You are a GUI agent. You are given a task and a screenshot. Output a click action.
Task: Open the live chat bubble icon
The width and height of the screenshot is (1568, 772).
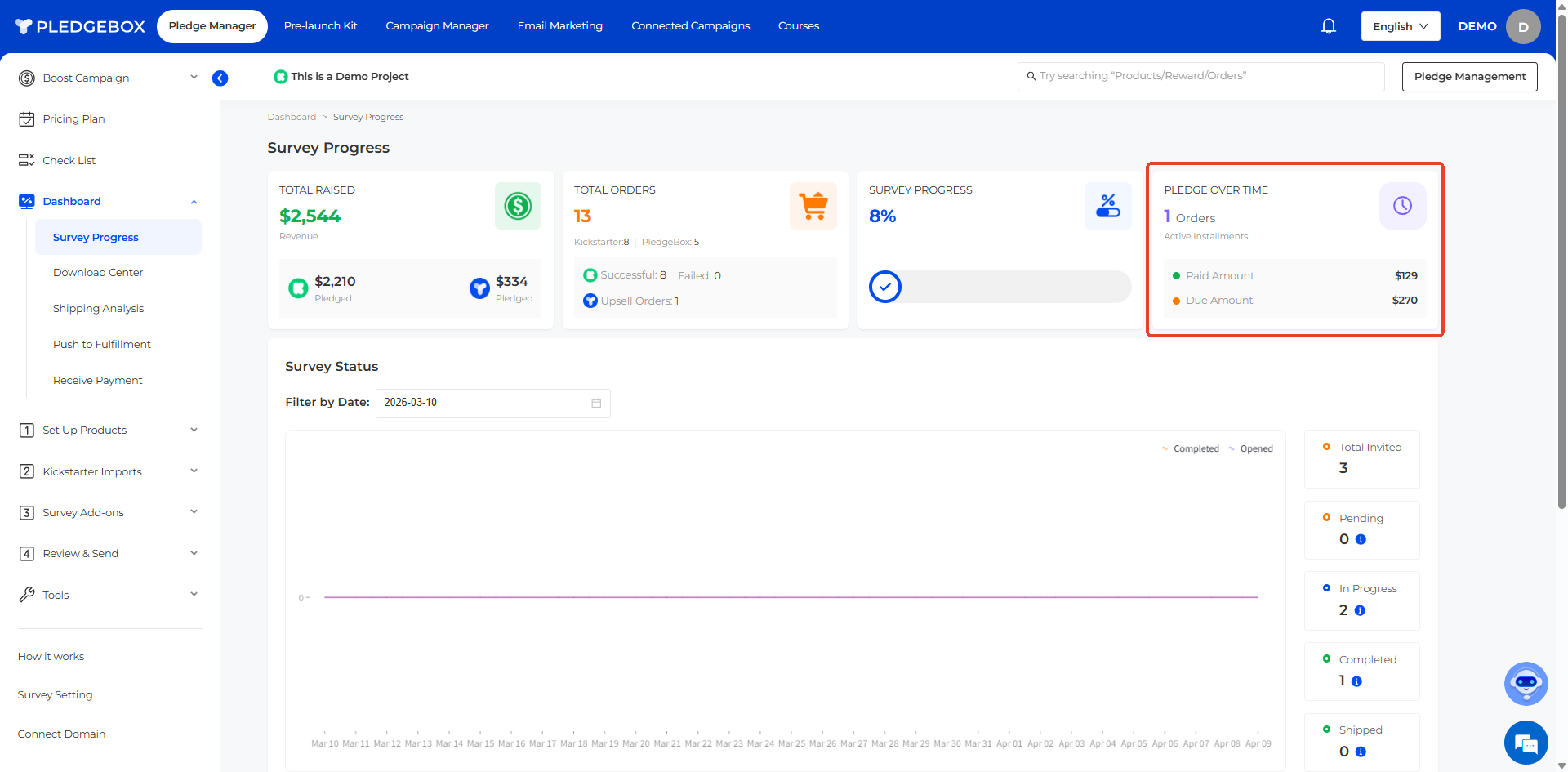(1526, 743)
